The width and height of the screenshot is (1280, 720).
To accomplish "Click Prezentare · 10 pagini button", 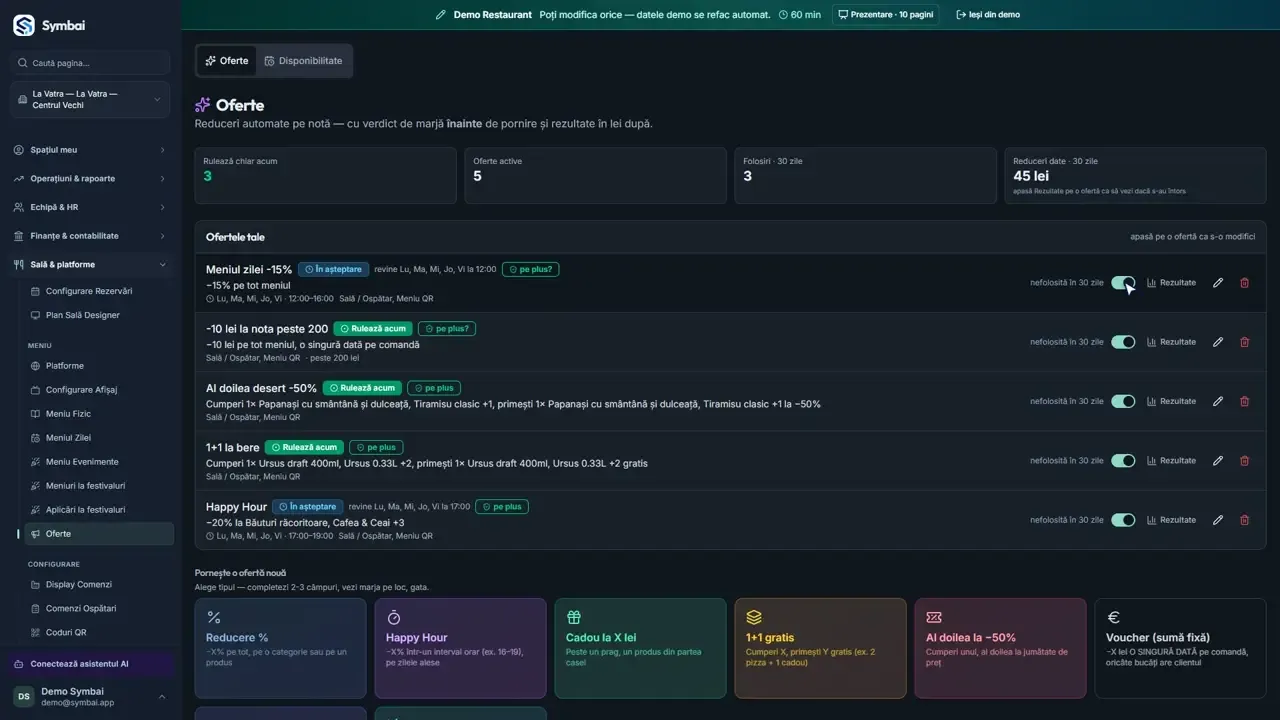I will point(885,15).
